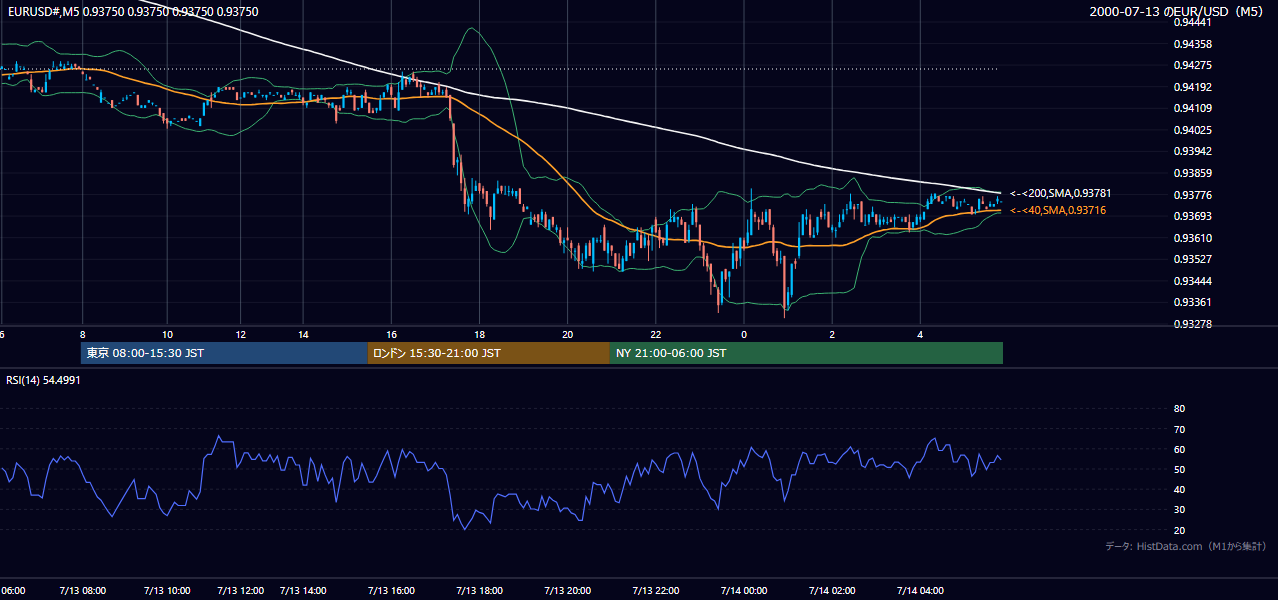
Task: Click the 7/14 04:00 bottom time label
Action: tap(921, 590)
